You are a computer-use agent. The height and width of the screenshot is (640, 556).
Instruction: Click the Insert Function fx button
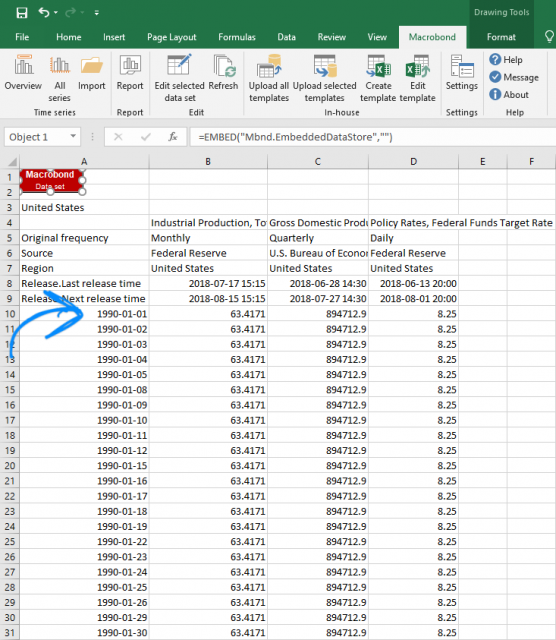173,137
